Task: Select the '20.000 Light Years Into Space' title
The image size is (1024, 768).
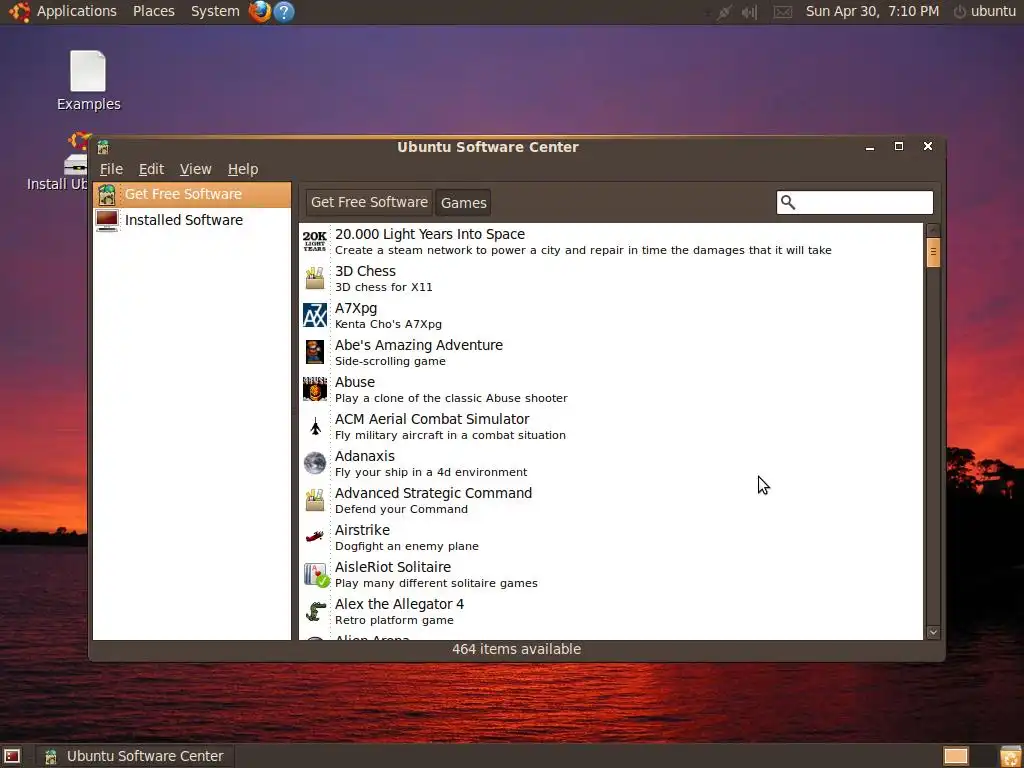Action: pos(430,234)
